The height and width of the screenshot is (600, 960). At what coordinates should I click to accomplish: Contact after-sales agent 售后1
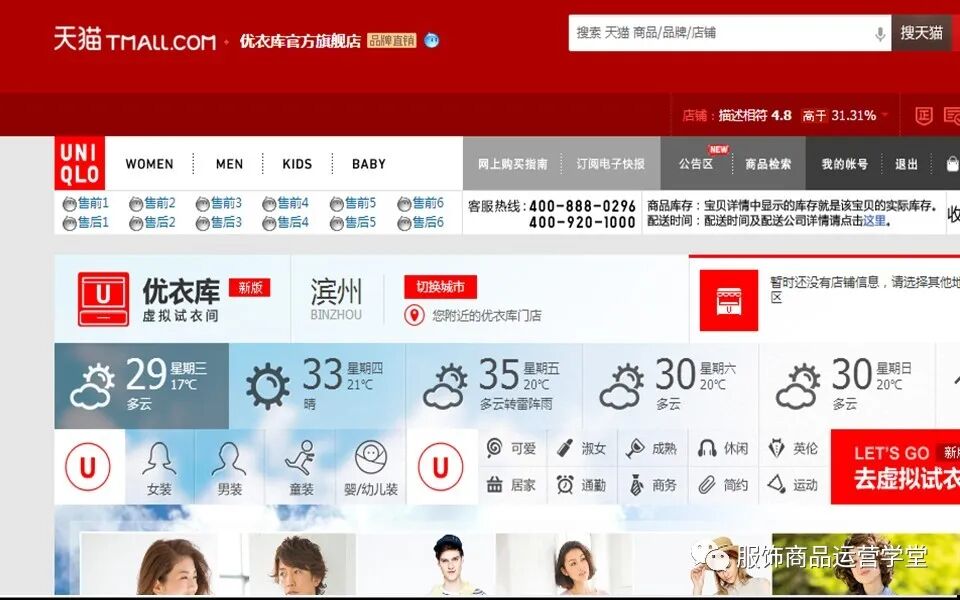point(86,223)
